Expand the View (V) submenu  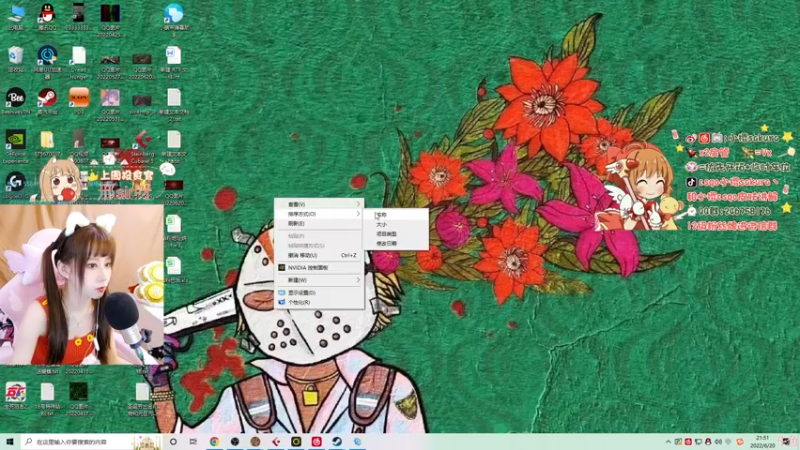[319, 204]
